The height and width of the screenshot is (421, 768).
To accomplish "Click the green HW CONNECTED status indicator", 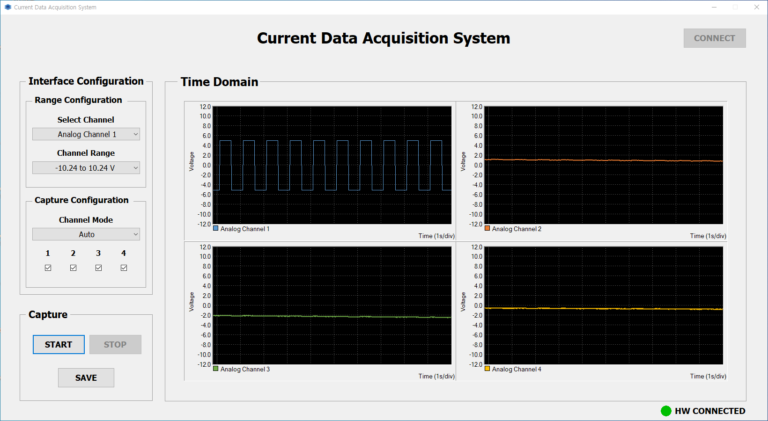I will coord(665,410).
